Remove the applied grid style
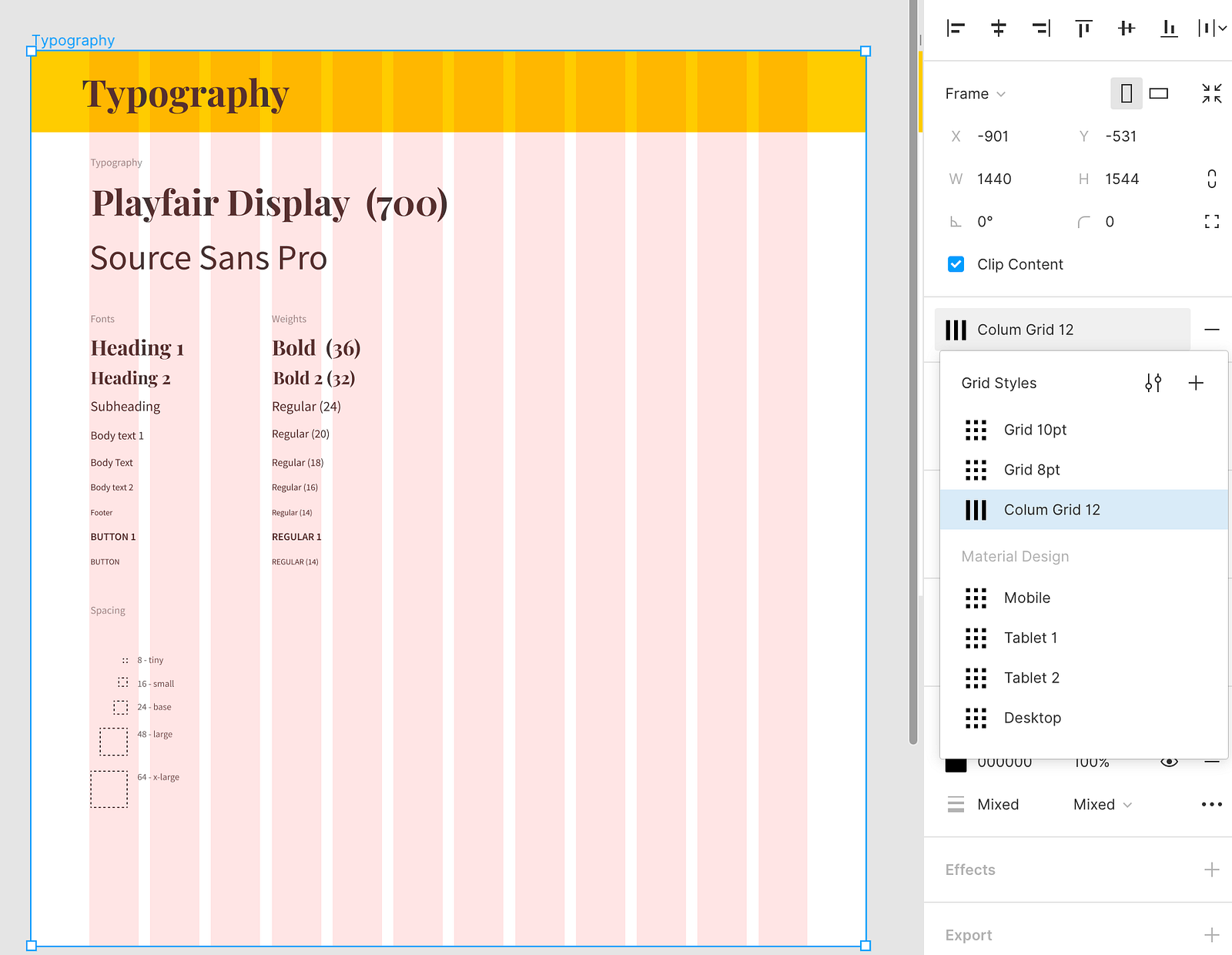 1212,330
